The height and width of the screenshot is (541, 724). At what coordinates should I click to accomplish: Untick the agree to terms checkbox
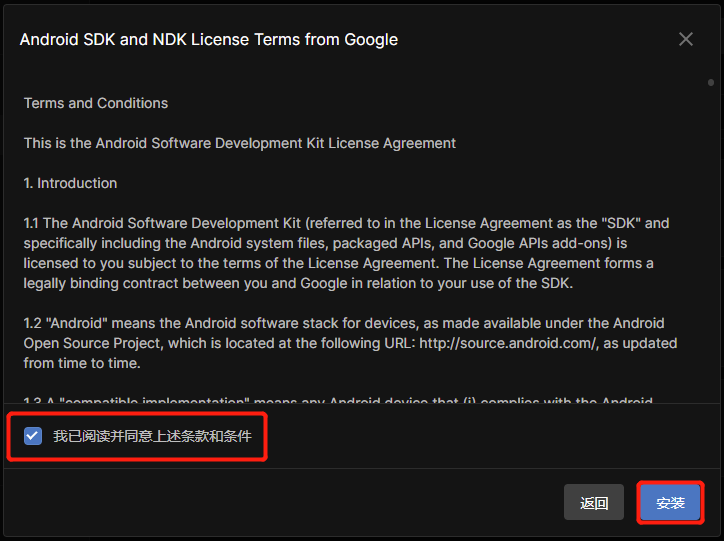pos(33,436)
